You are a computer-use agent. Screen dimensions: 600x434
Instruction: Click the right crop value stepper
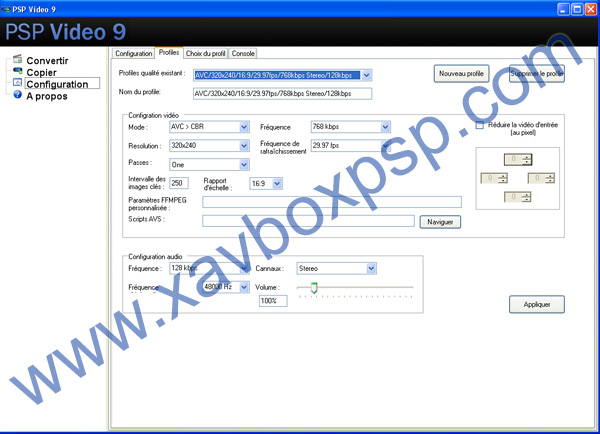[x=541, y=178]
